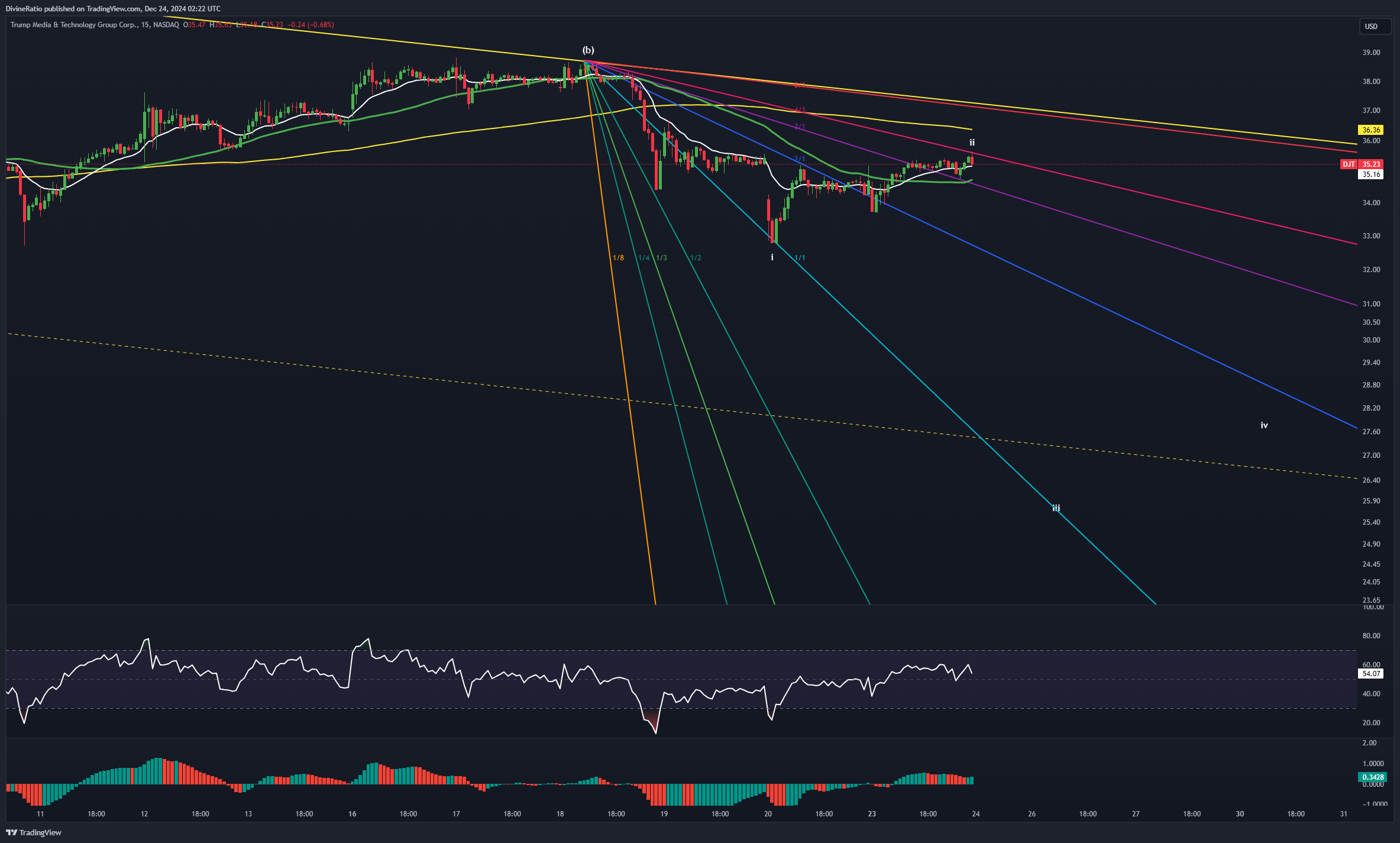This screenshot has width=1400, height=843.
Task: Click date label 23 on time axis
Action: (x=872, y=814)
